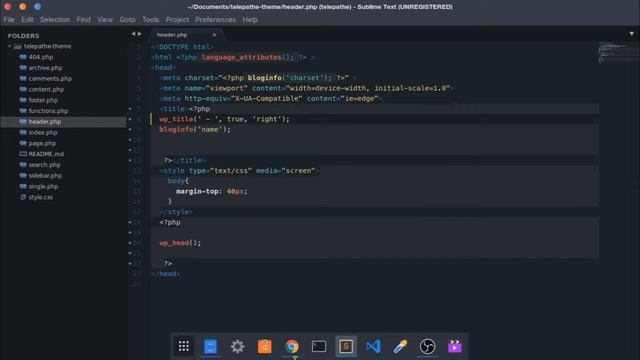
Task: Open content.php in the sidebar
Action: [46, 89]
